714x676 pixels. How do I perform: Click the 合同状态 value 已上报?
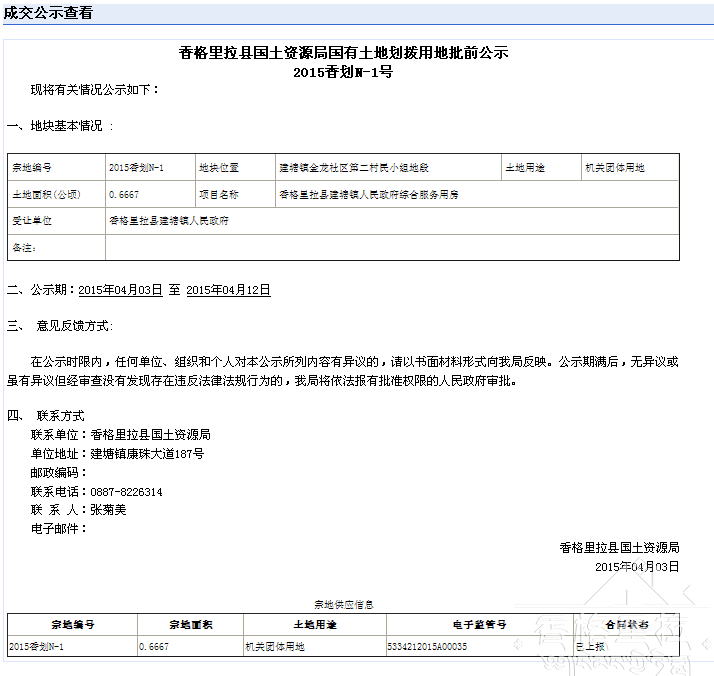click(x=591, y=647)
